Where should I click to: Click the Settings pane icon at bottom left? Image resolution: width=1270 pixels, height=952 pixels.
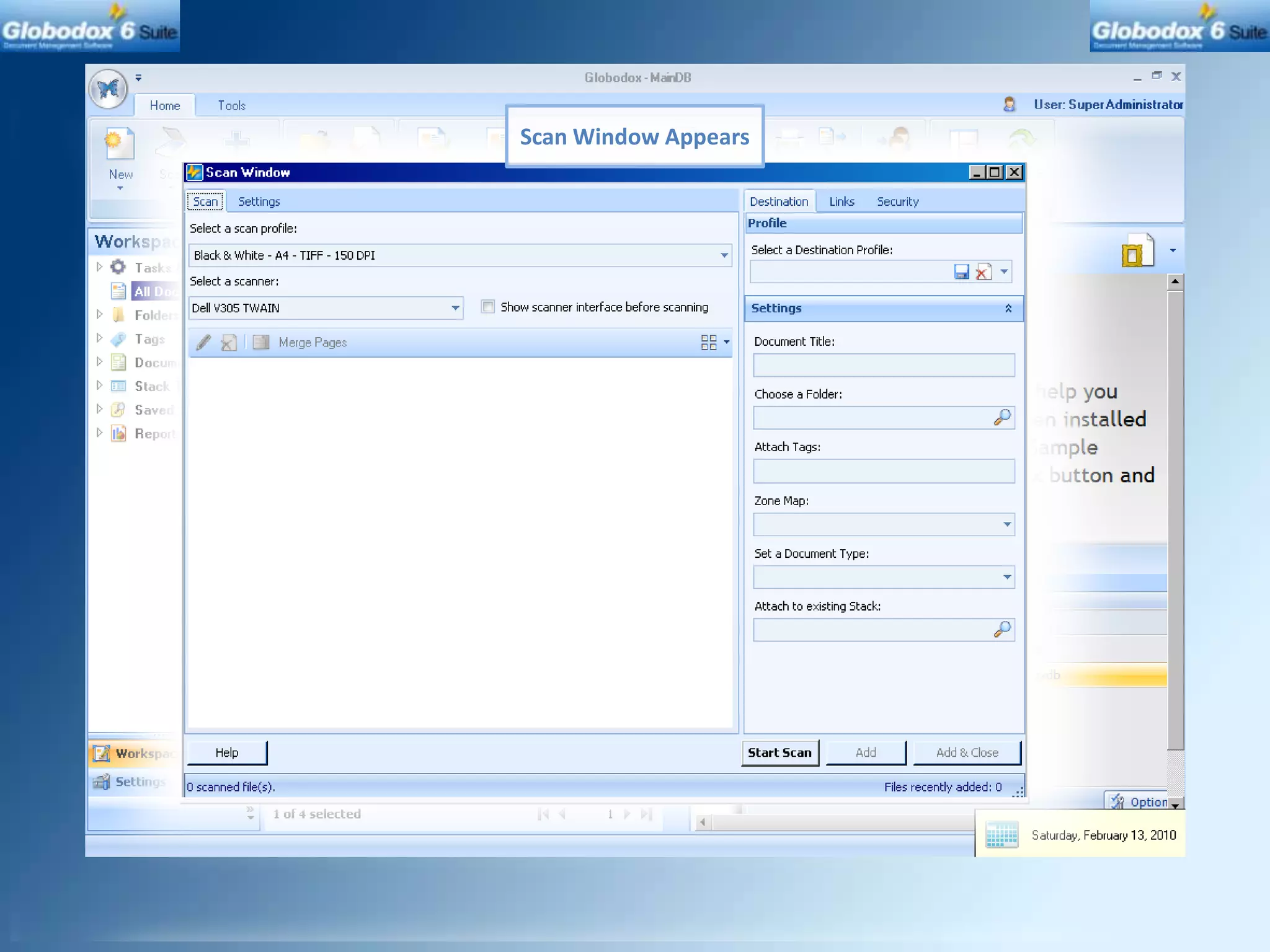tap(101, 782)
